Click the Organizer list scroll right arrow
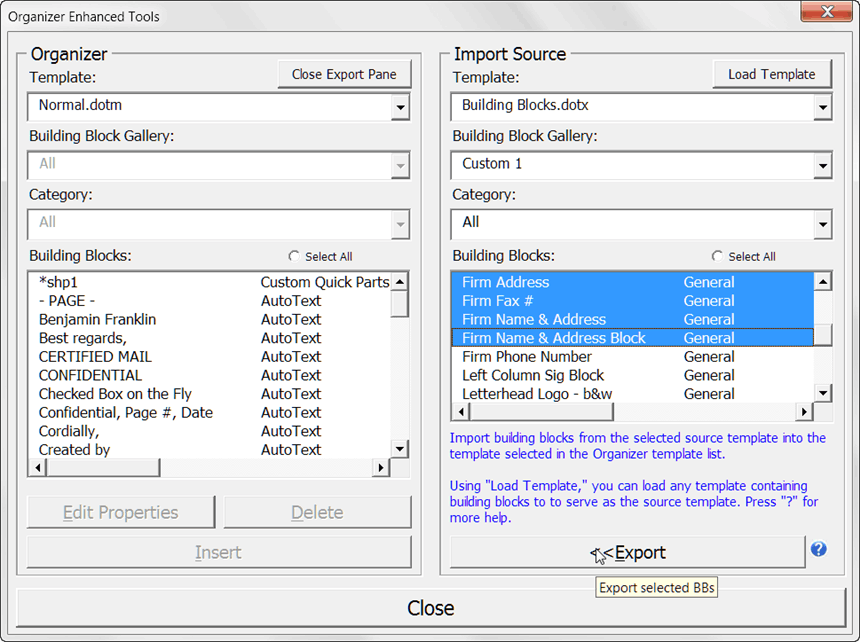This screenshot has height=642, width=860. pos(381,468)
